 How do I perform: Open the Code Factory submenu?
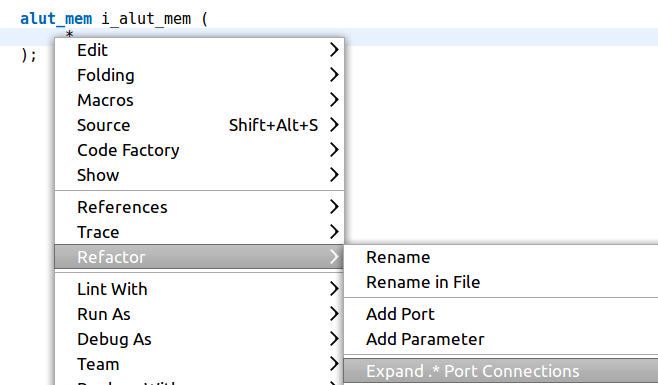point(199,150)
